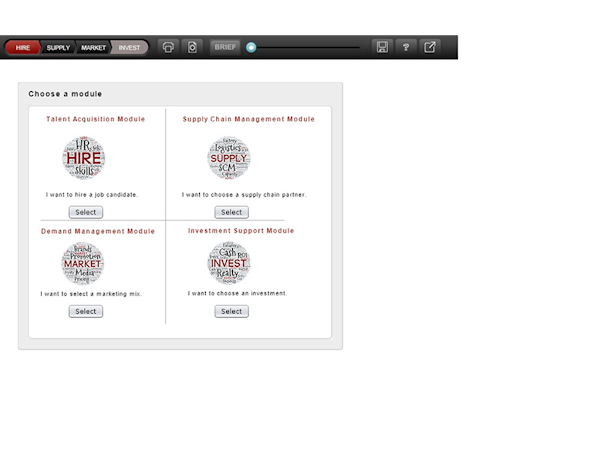Viewport: 600px width, 450px height.
Task: Click 'I want to choose an investment.'
Action: [x=237, y=293]
